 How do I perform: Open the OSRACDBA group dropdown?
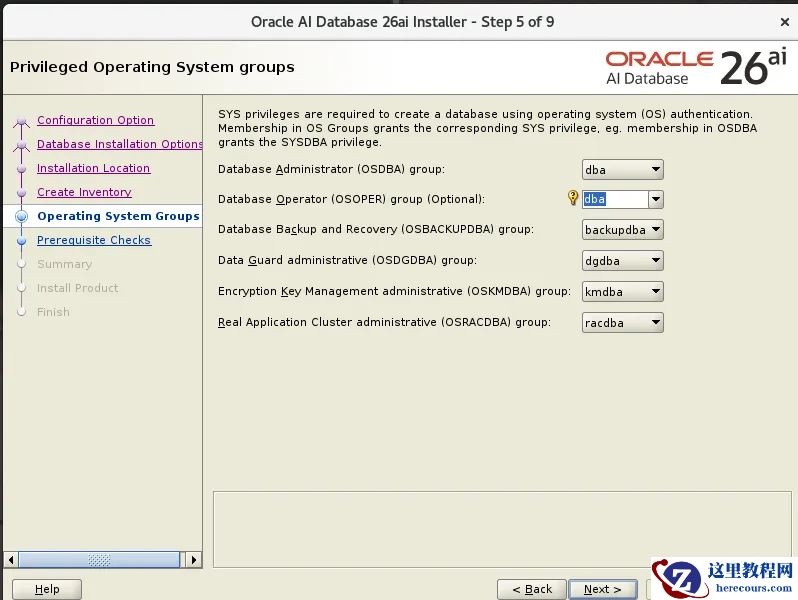click(x=622, y=323)
